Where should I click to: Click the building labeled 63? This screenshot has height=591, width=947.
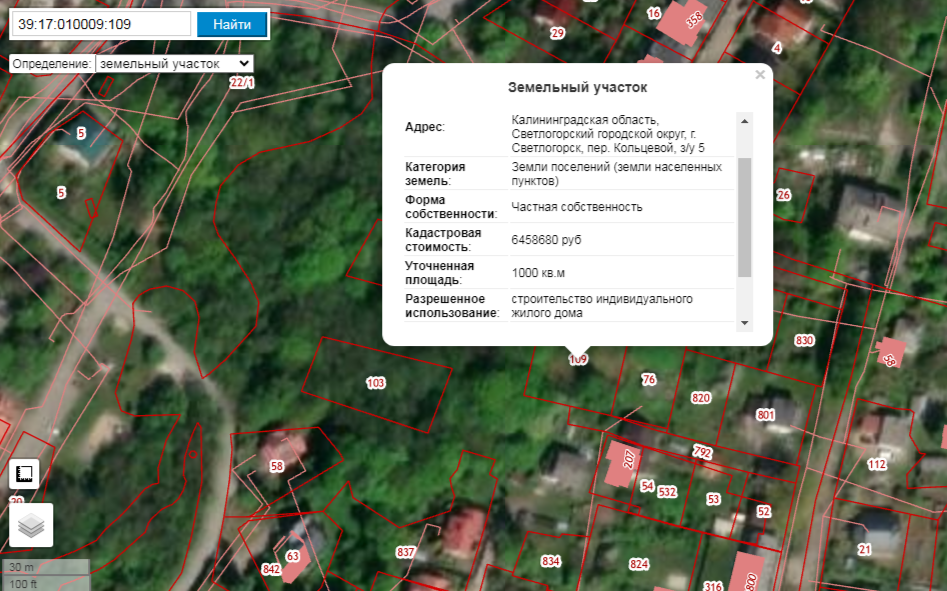pos(293,556)
